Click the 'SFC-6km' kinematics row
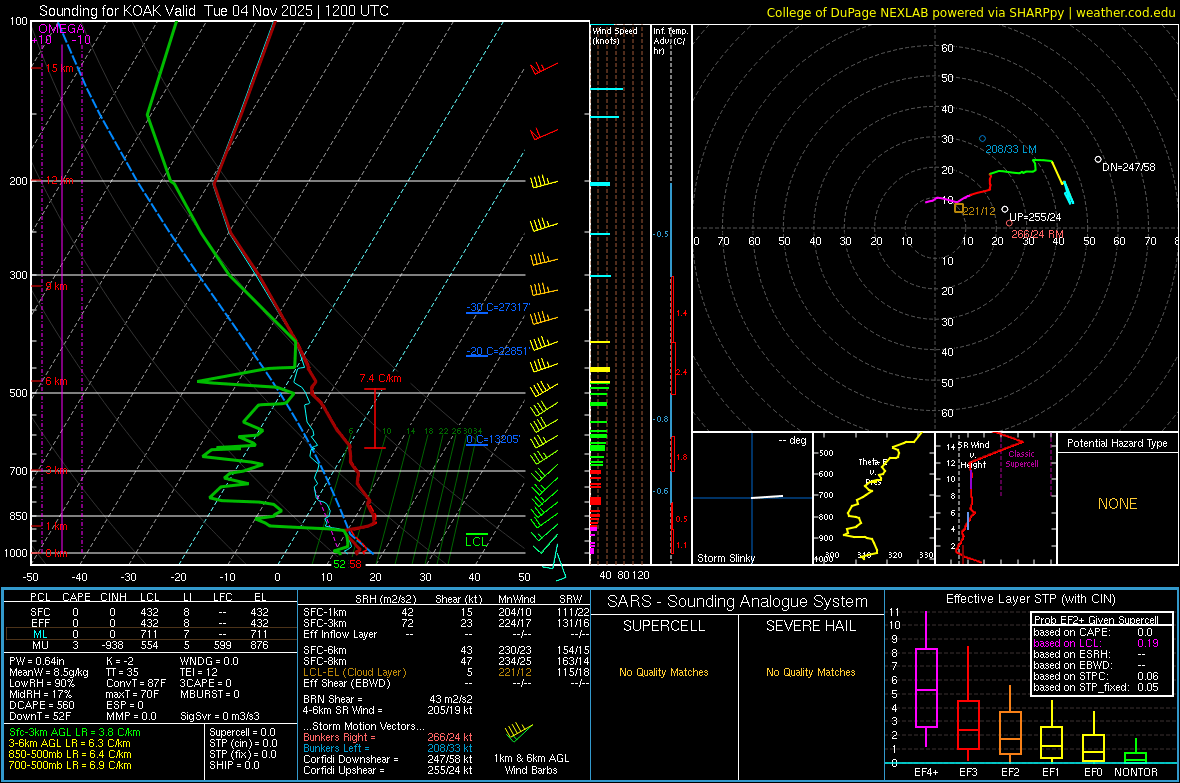The width and height of the screenshot is (1180, 783). (x=446, y=650)
